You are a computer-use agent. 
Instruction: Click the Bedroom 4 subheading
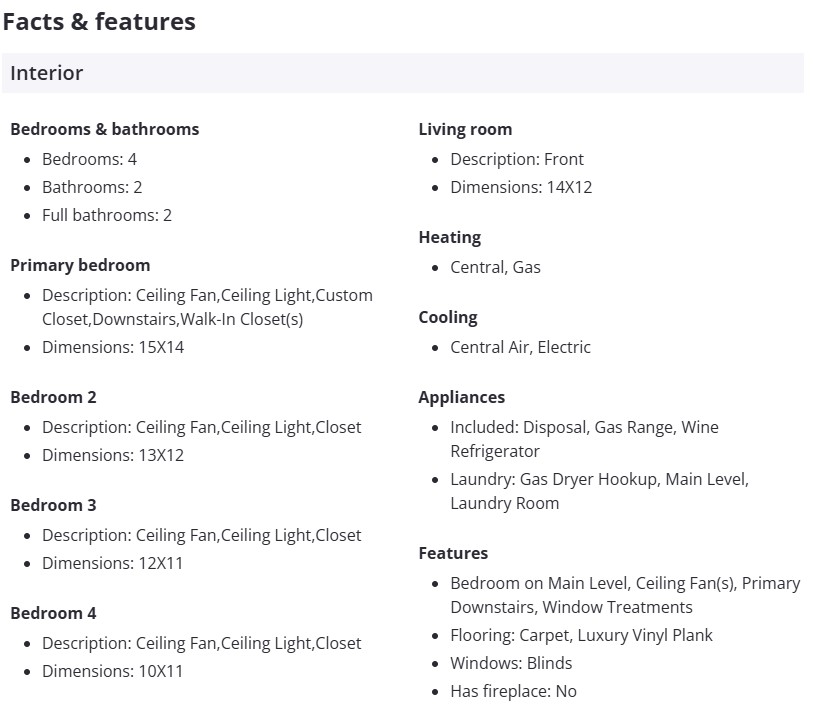pyautogui.click(x=53, y=613)
